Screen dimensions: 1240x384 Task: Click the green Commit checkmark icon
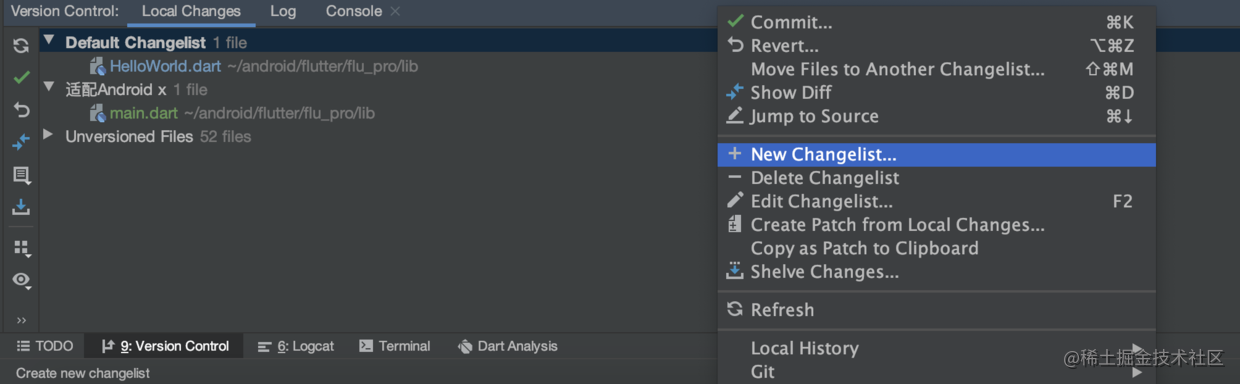pos(21,77)
